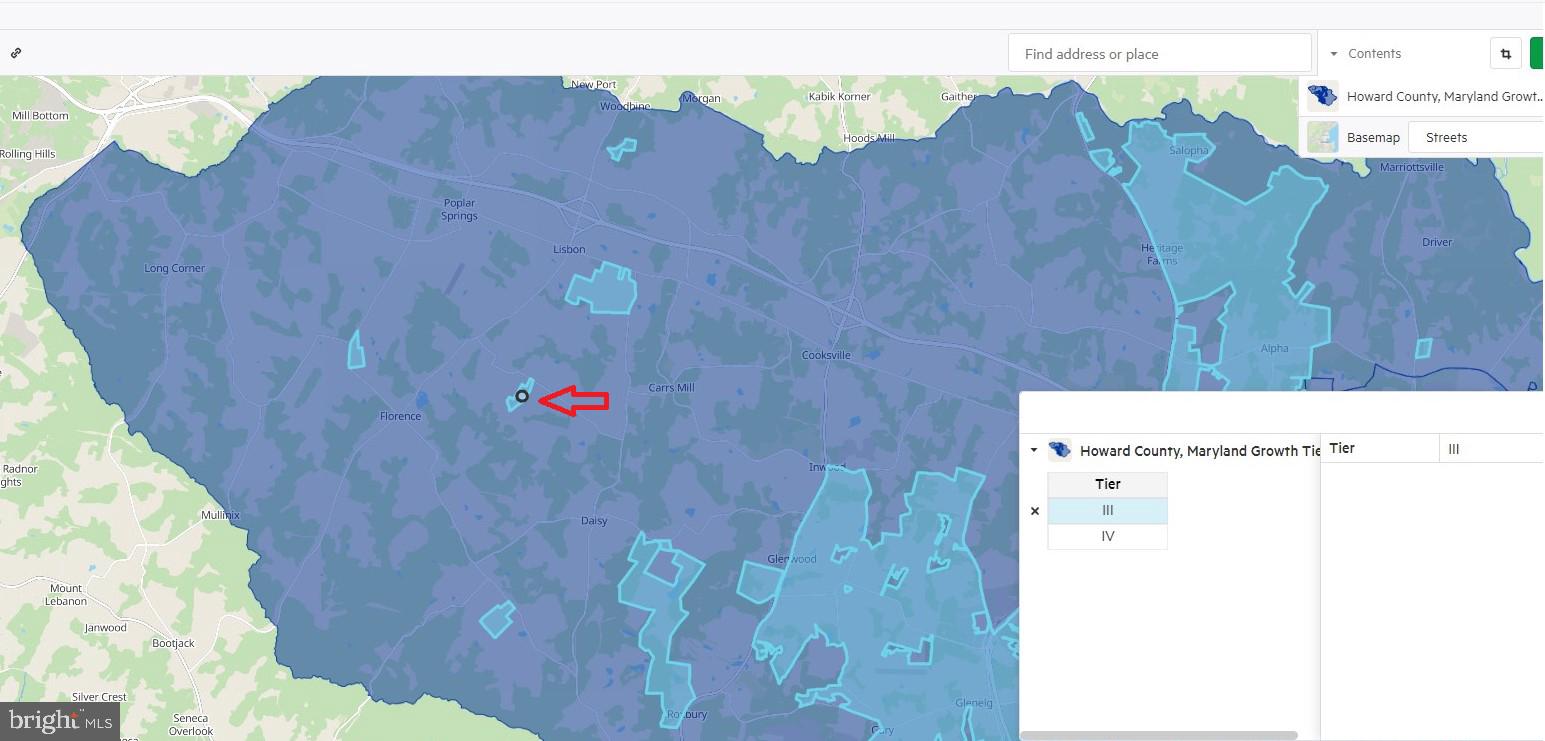Click the Howard County layer icon in Contents
1545x741 pixels.
pyautogui.click(x=1322, y=96)
